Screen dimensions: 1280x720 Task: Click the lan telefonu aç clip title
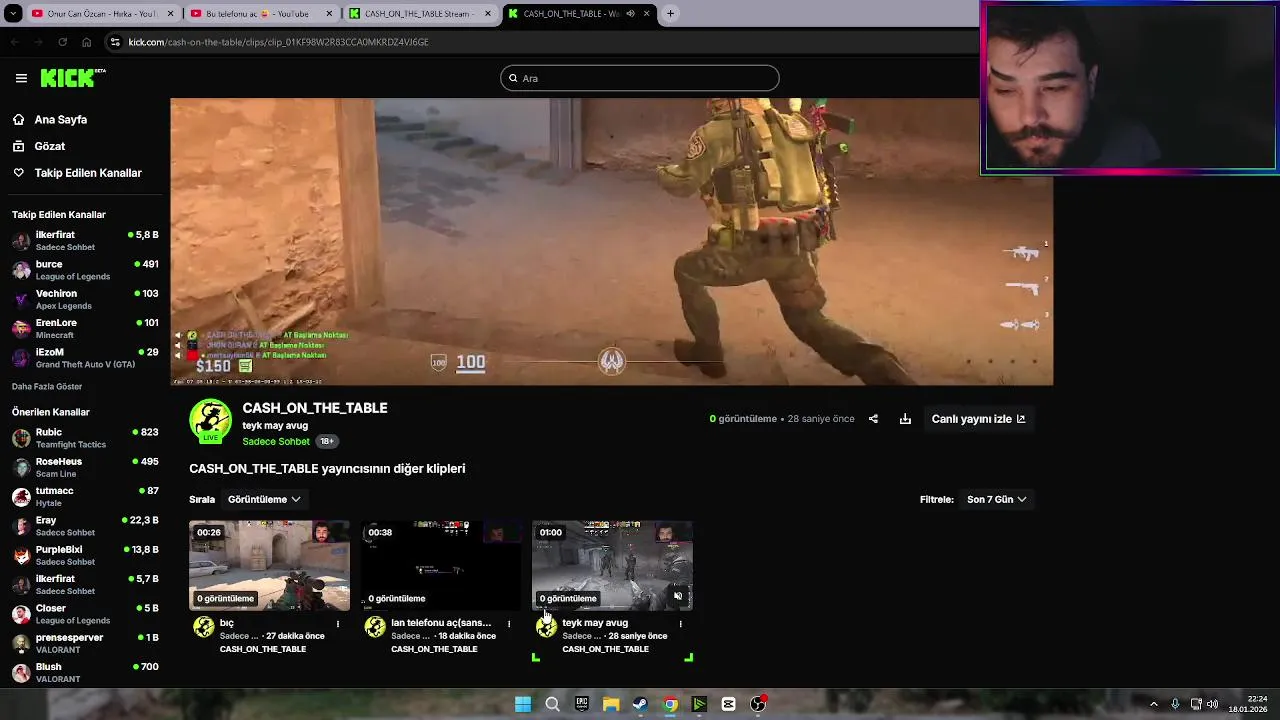point(441,623)
